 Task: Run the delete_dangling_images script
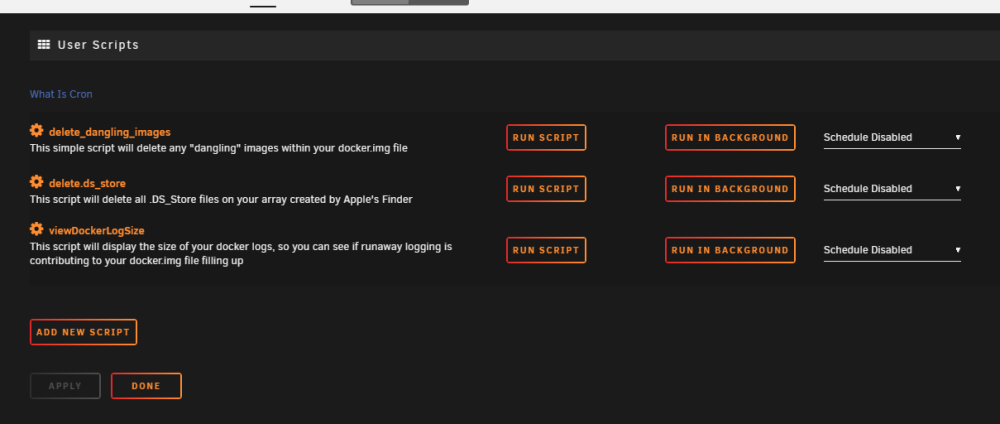(x=546, y=138)
